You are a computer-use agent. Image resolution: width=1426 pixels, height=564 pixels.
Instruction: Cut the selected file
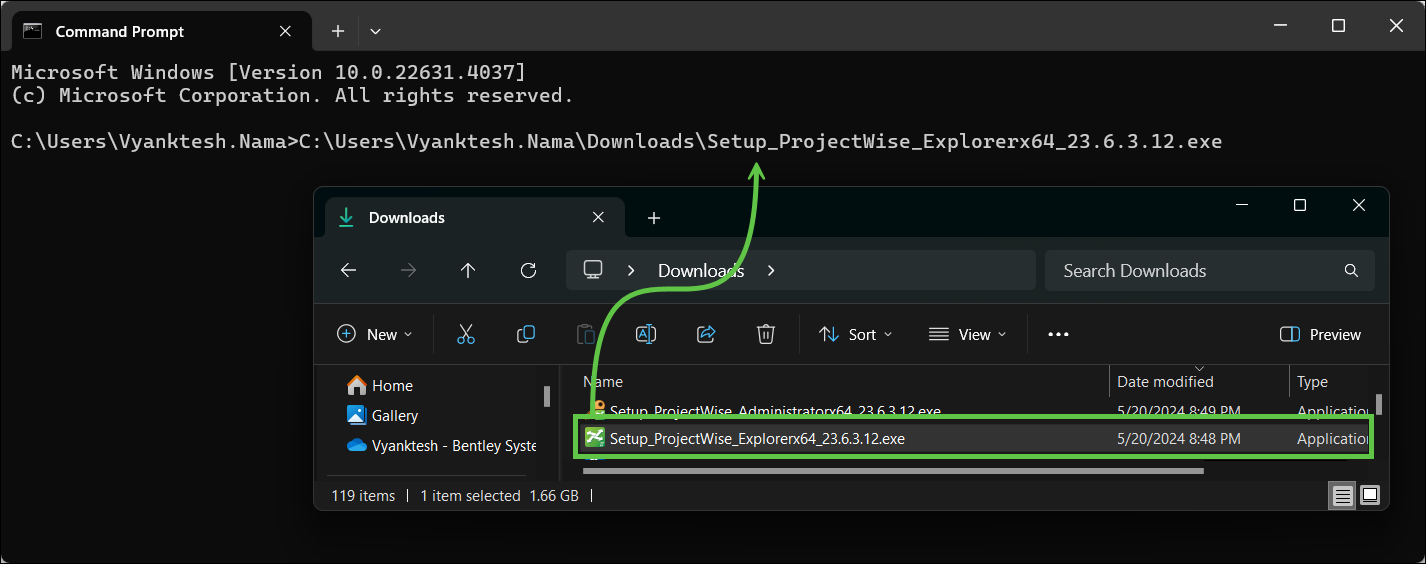(466, 334)
